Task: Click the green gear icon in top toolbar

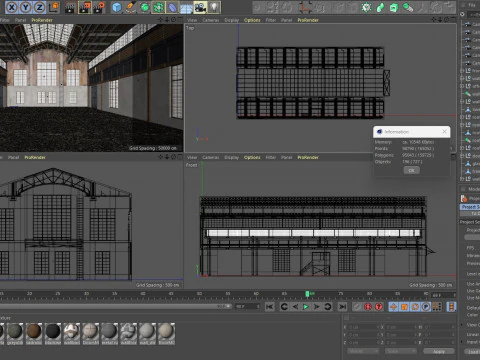Action: tap(366, 7)
